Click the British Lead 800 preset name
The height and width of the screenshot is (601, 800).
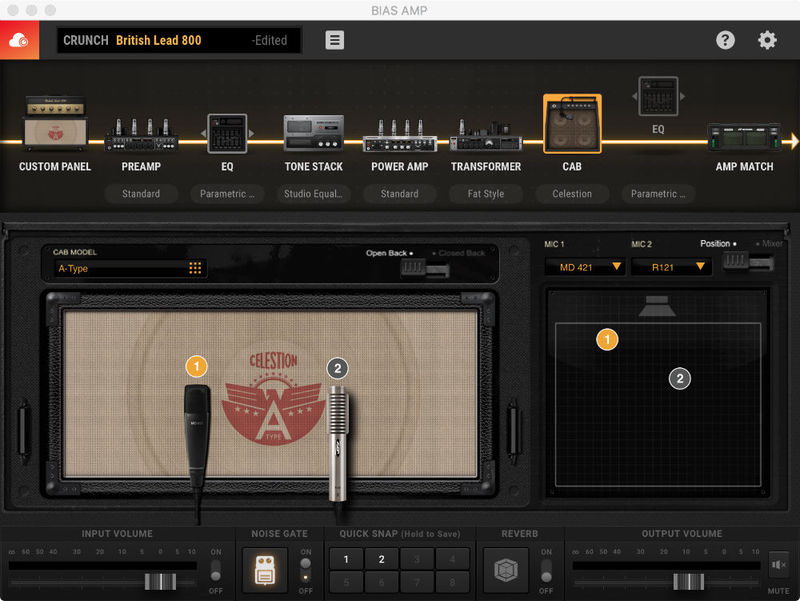pos(159,40)
